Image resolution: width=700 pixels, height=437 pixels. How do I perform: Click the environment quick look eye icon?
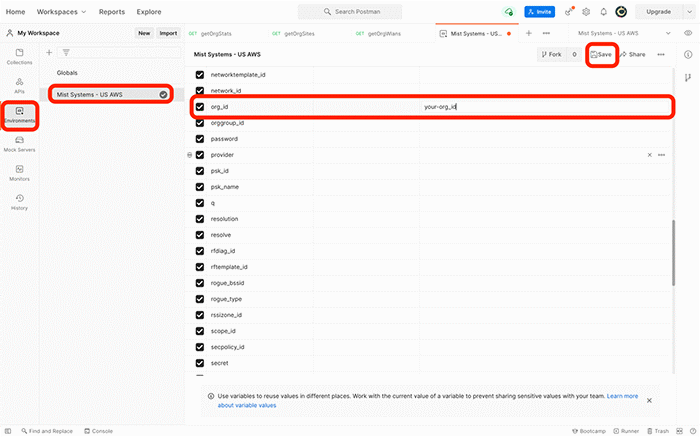tap(687, 33)
